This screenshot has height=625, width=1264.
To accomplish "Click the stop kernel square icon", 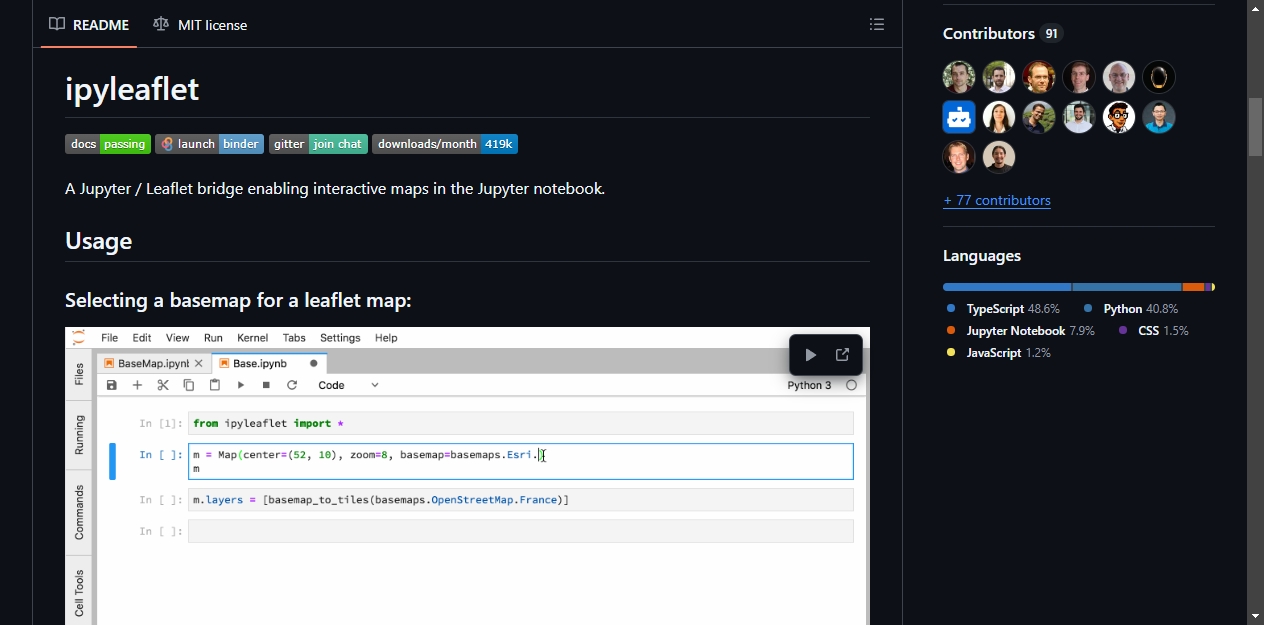I will pyautogui.click(x=266, y=385).
